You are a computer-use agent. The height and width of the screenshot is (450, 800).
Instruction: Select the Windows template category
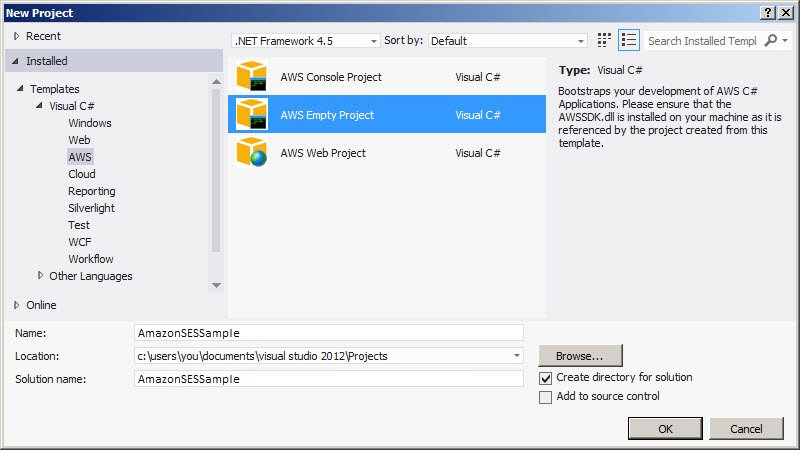point(90,123)
